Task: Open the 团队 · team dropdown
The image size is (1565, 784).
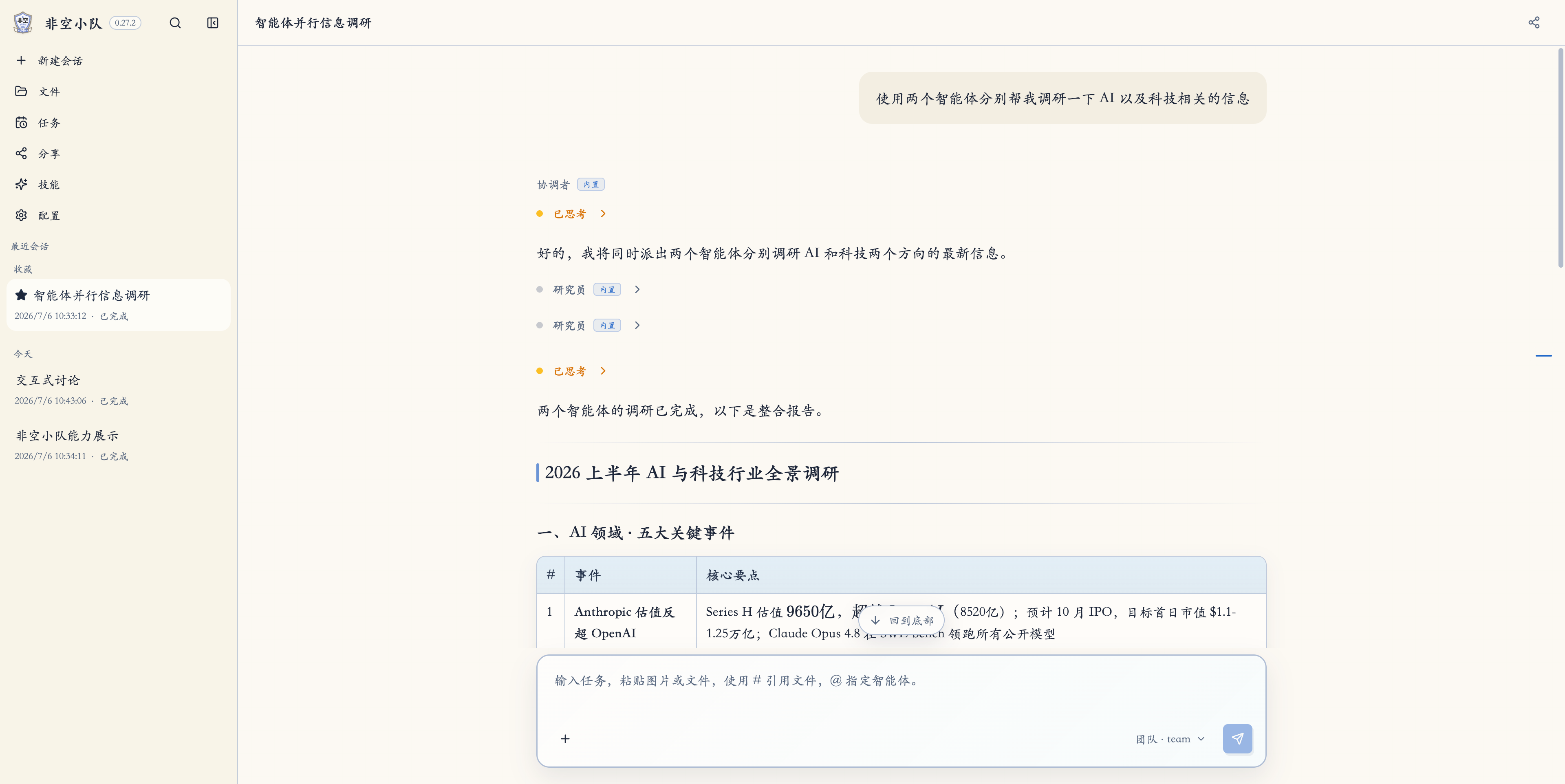Action: pos(1170,739)
